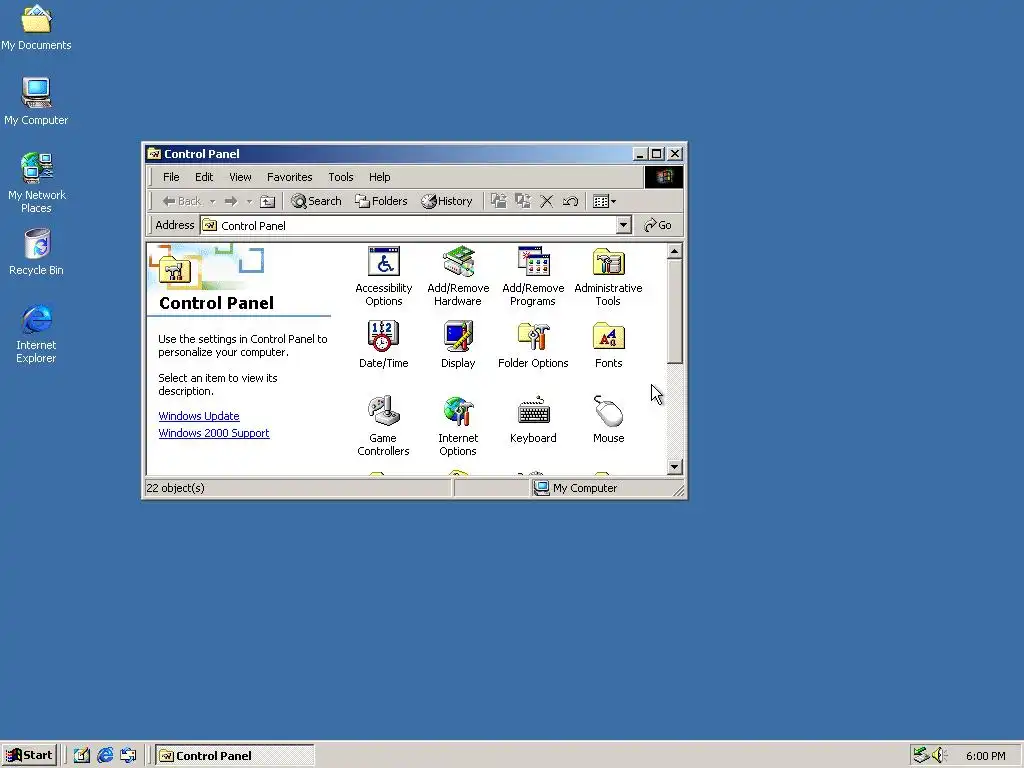The image size is (1024, 768).
Task: Click Control Panel taskbar button
Action: coord(235,756)
